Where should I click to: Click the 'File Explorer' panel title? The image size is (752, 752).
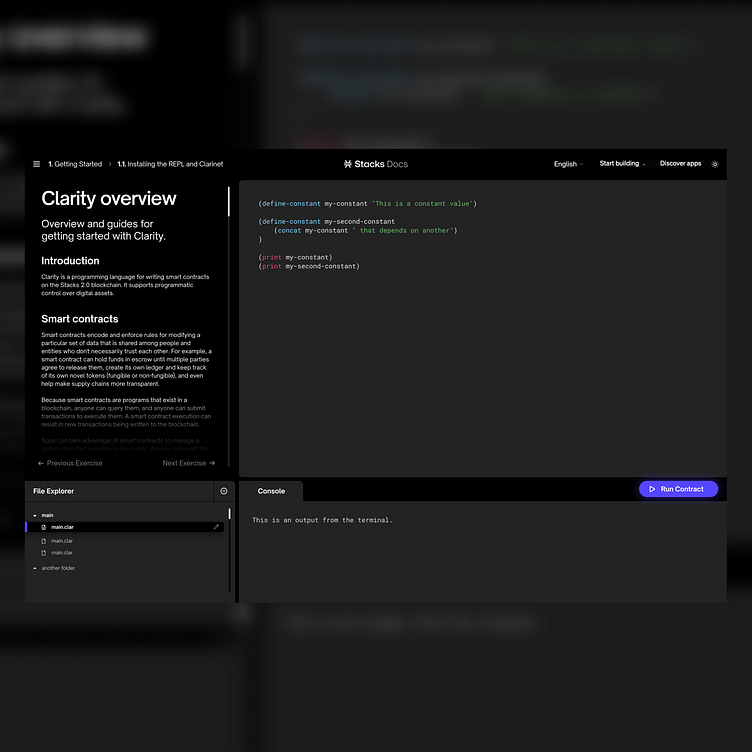coord(53,491)
